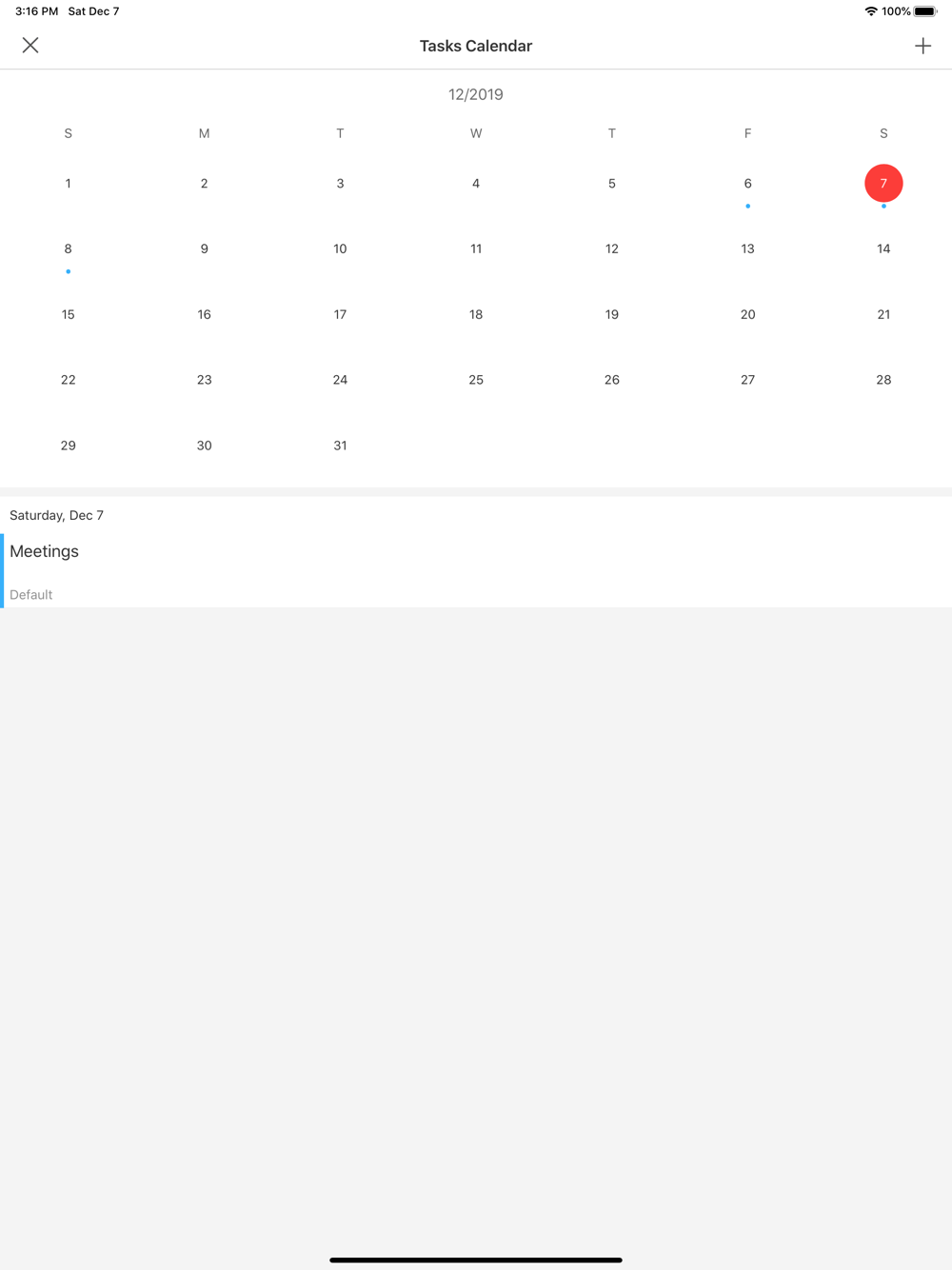Tap highlighted date 7 in red circle
The image size is (952, 1270).
click(x=883, y=184)
